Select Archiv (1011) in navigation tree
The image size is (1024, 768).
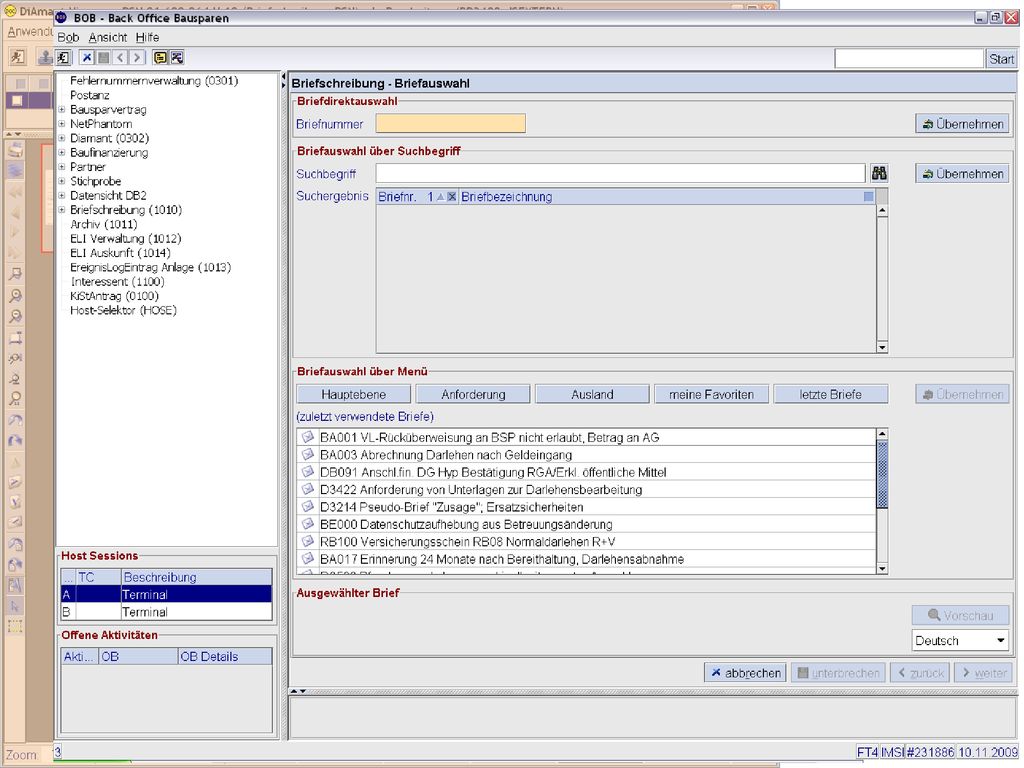point(103,225)
